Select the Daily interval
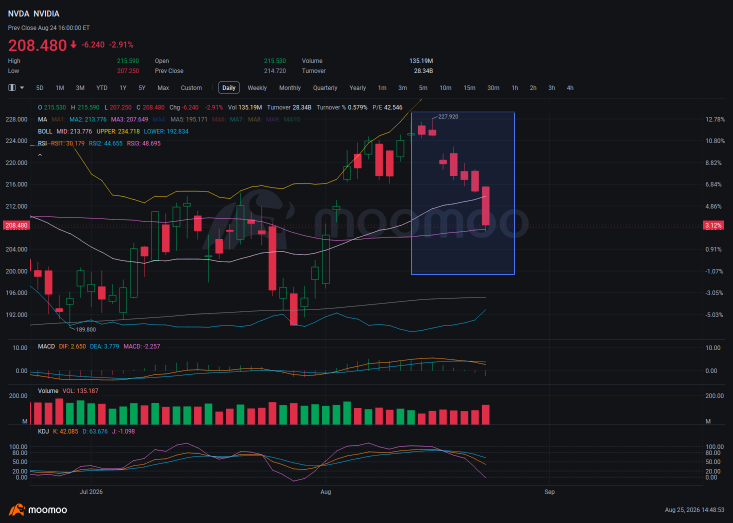Image resolution: width=733 pixels, height=523 pixels. pyautogui.click(x=229, y=88)
